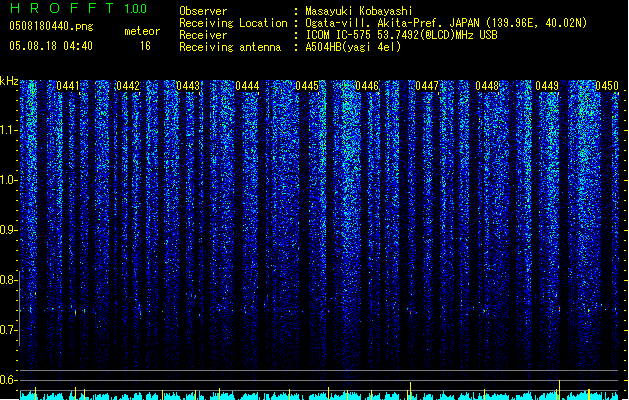
Task: Click the HROFFT 1.0.0 title text
Action: 78,8
